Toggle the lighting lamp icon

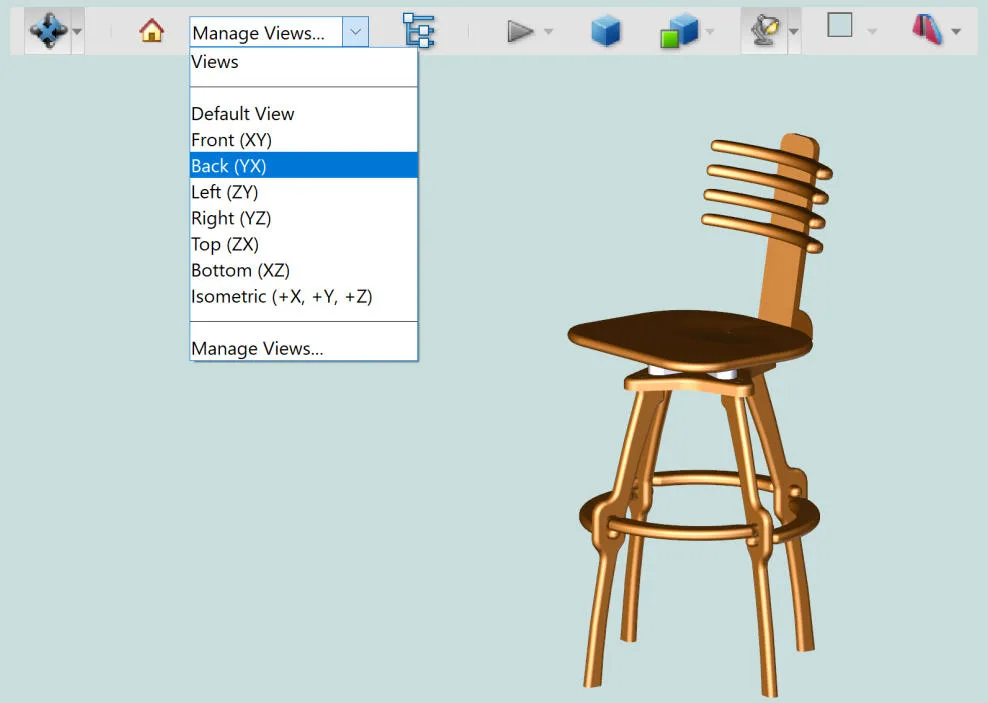pos(764,30)
